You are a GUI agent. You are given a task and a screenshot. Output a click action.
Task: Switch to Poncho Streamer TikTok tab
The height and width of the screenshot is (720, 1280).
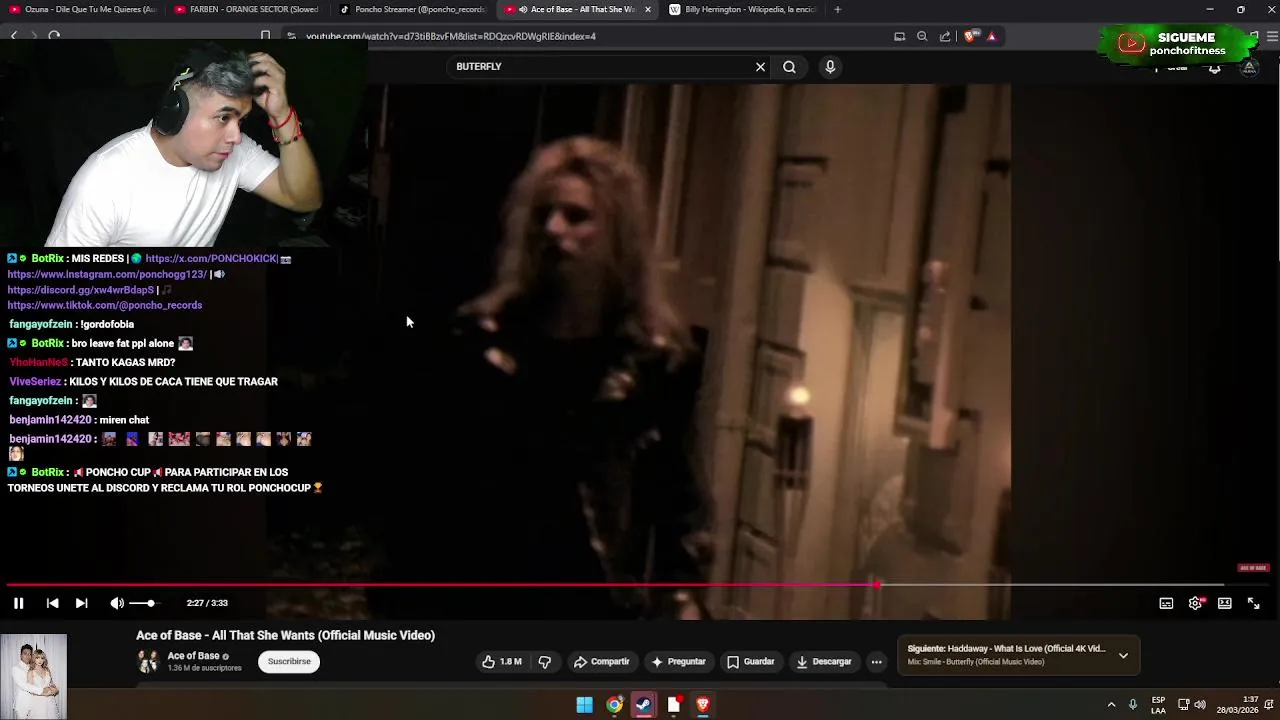[412, 9]
